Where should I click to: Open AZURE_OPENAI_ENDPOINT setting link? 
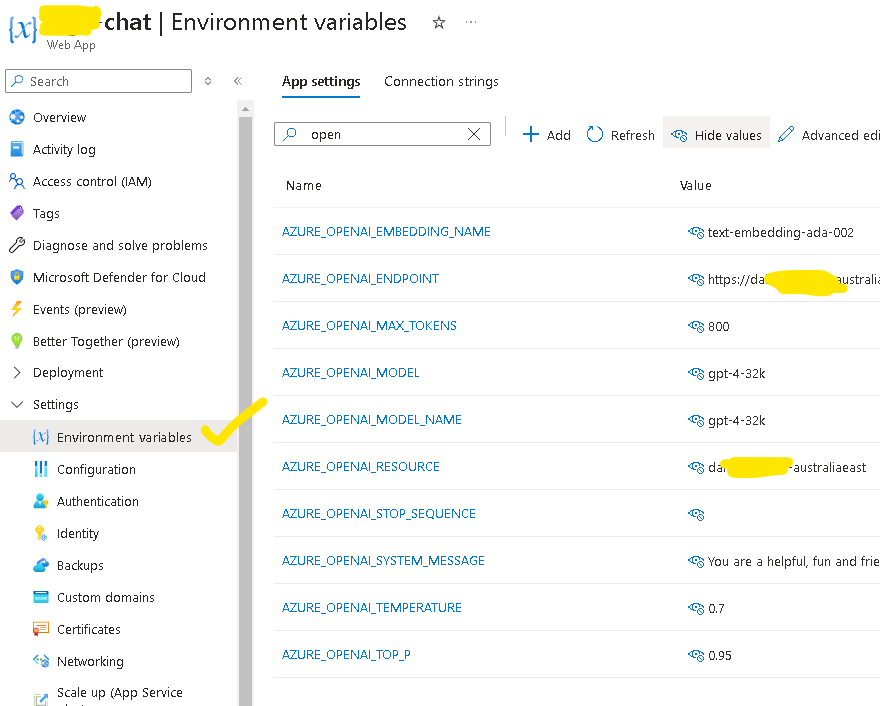360,278
